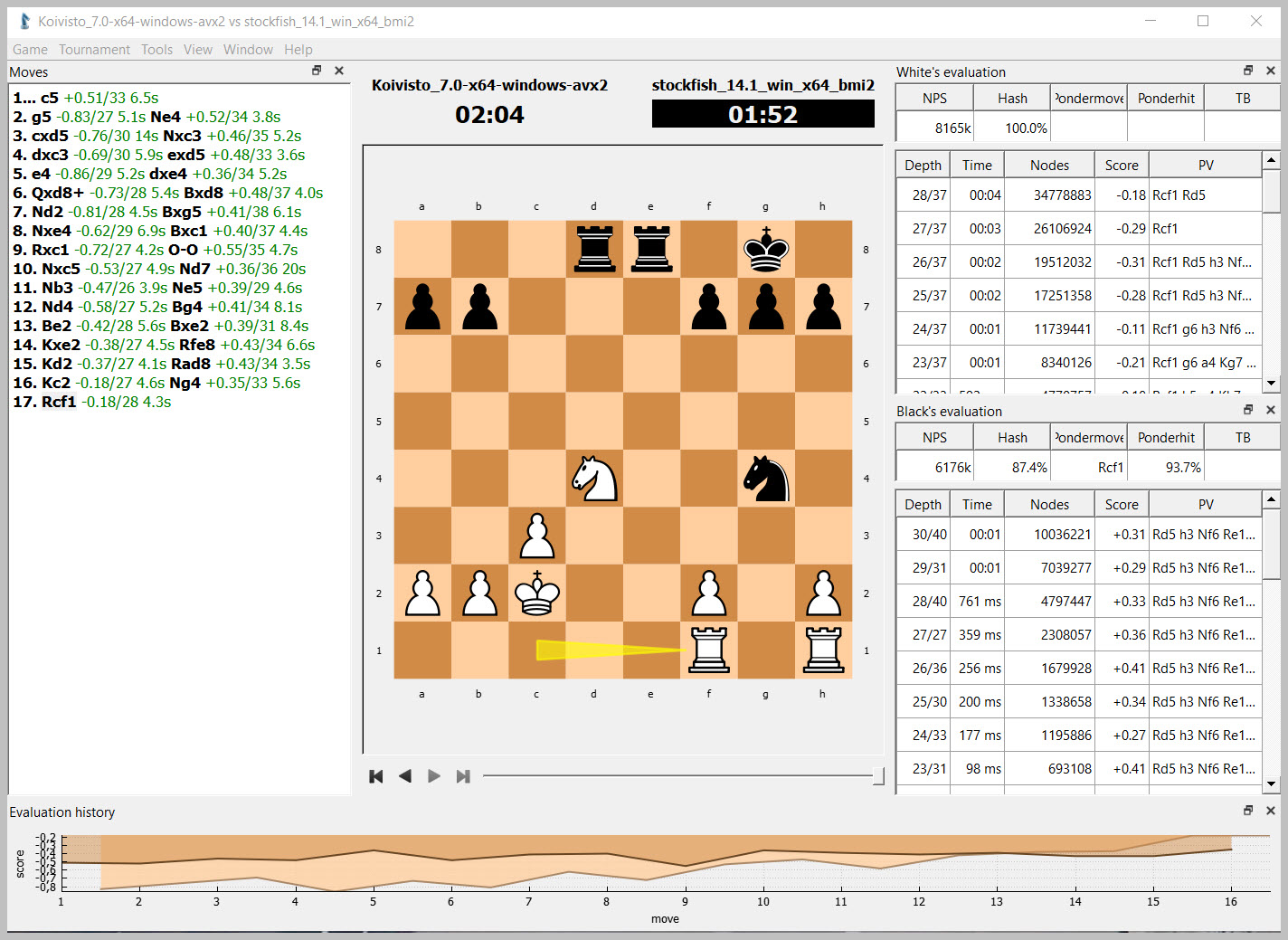
Task: Click the white pawn on f2
Action: click(x=709, y=593)
